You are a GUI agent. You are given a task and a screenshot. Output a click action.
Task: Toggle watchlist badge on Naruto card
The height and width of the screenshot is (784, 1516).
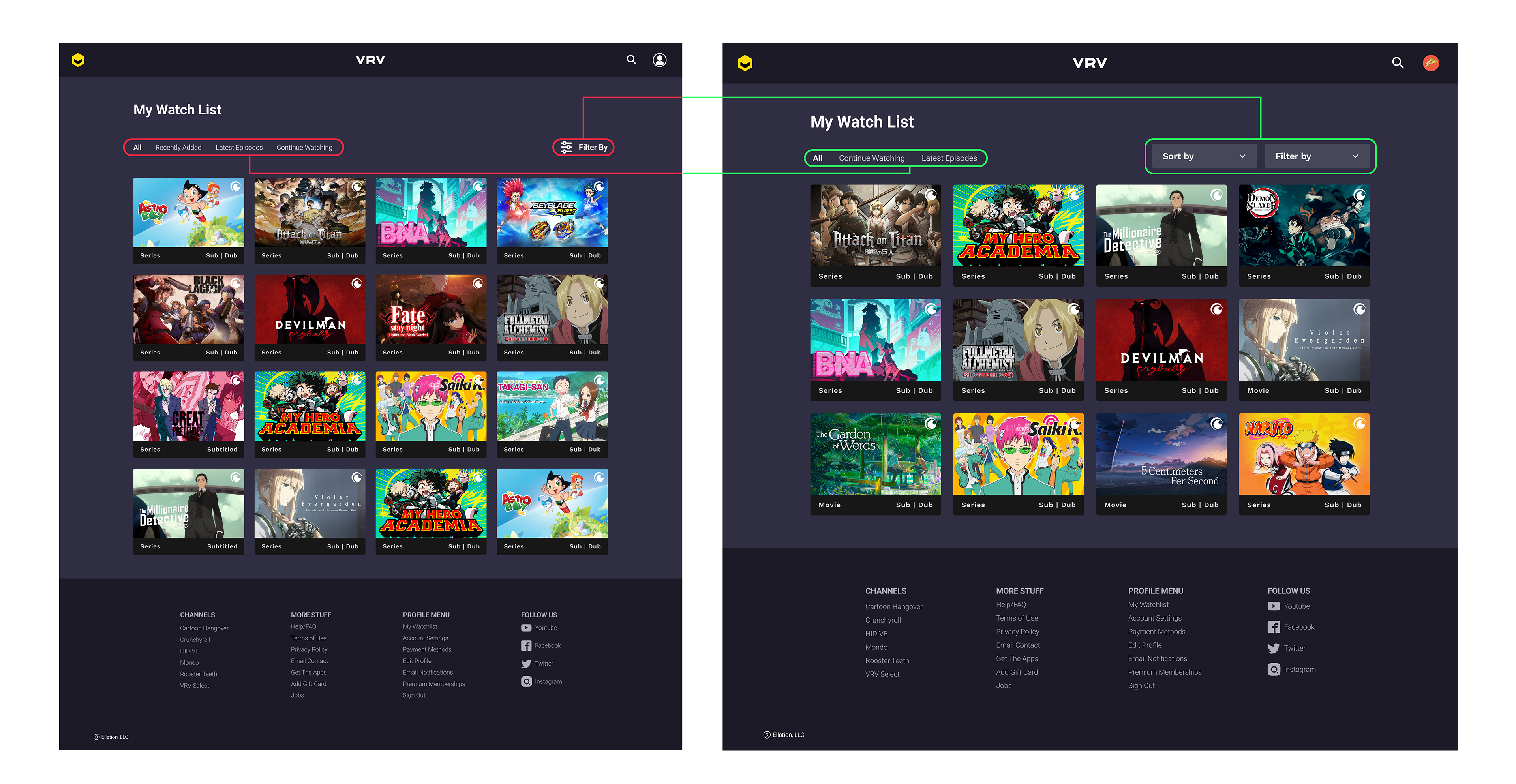[x=1359, y=423]
